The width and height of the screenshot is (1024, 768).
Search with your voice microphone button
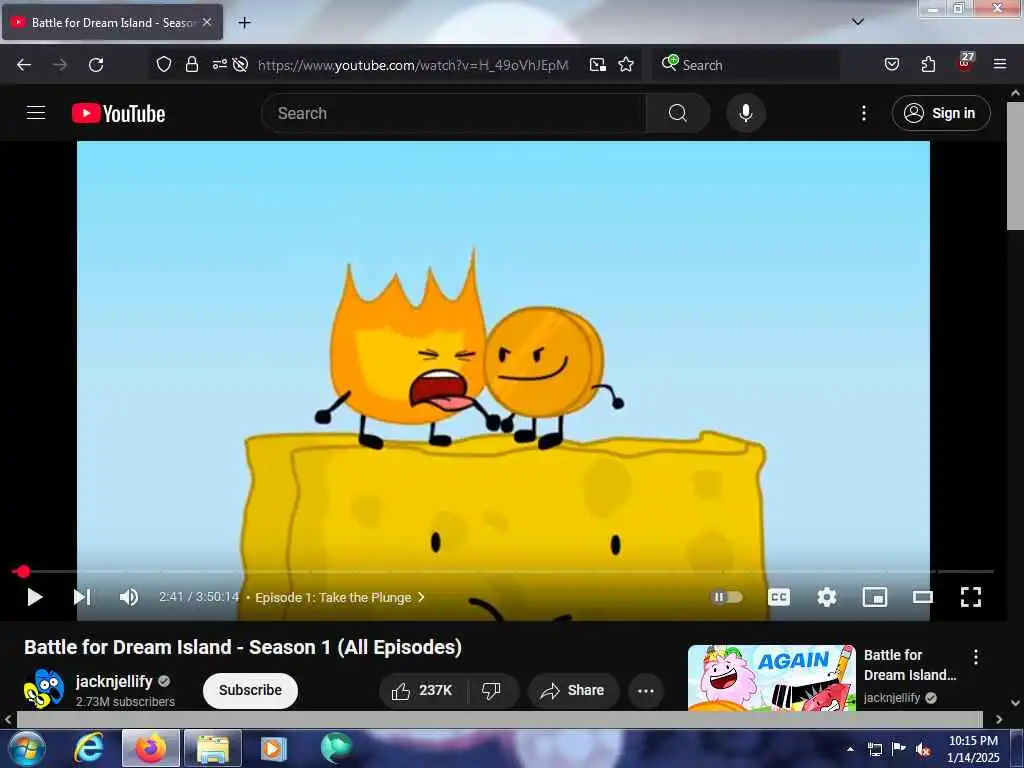746,113
